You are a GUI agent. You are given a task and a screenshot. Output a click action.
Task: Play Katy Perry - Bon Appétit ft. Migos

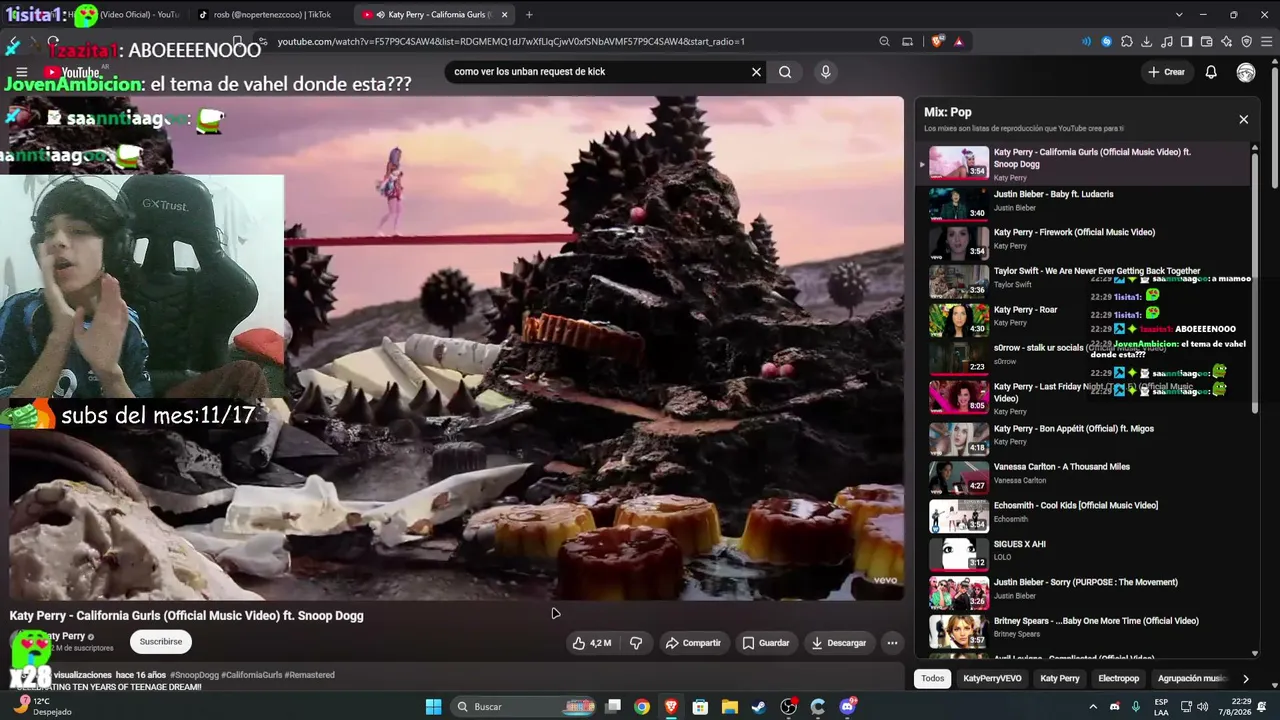[1085, 437]
